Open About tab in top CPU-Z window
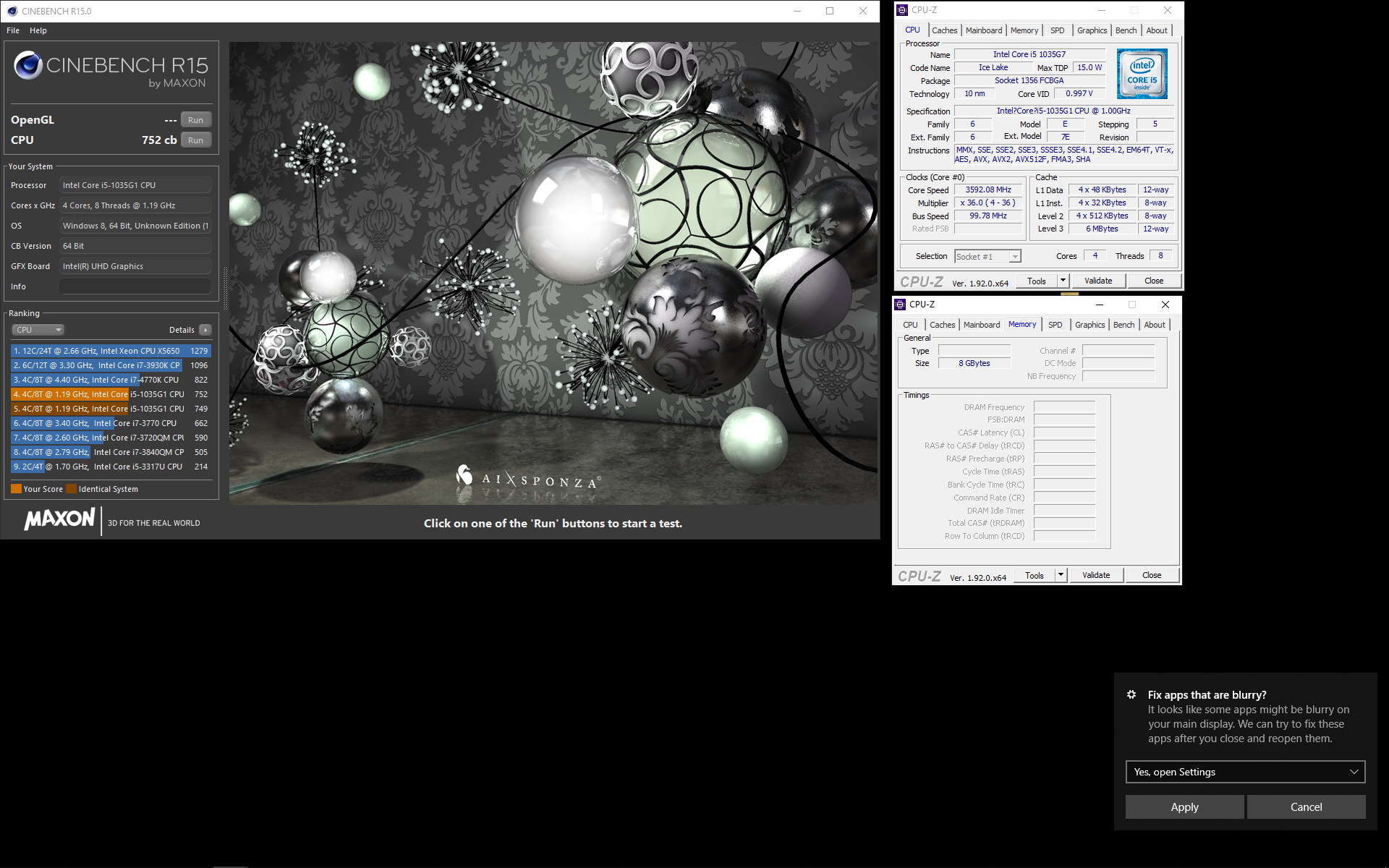The height and width of the screenshot is (868, 1389). pos(1157,30)
